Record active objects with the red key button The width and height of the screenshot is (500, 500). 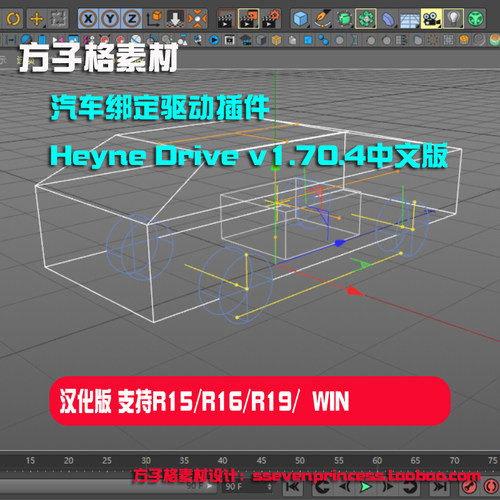coord(469,487)
